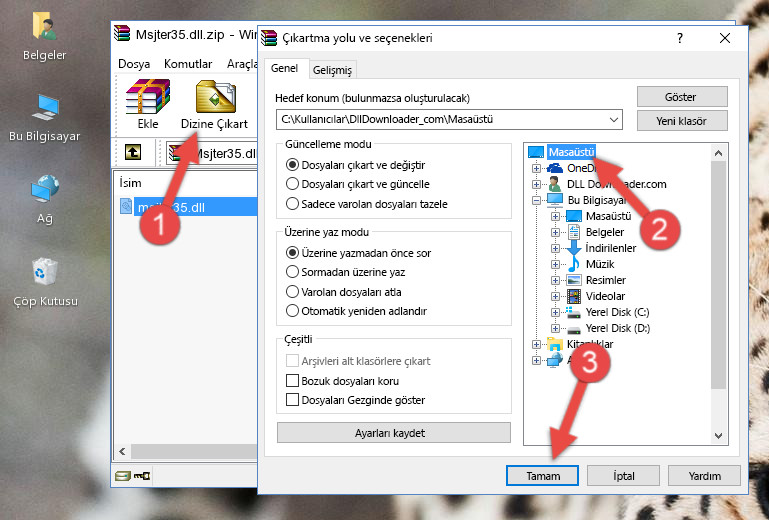Open the Dosya menu in WinRAR
Image resolution: width=769 pixels, height=520 pixels.
[x=134, y=64]
